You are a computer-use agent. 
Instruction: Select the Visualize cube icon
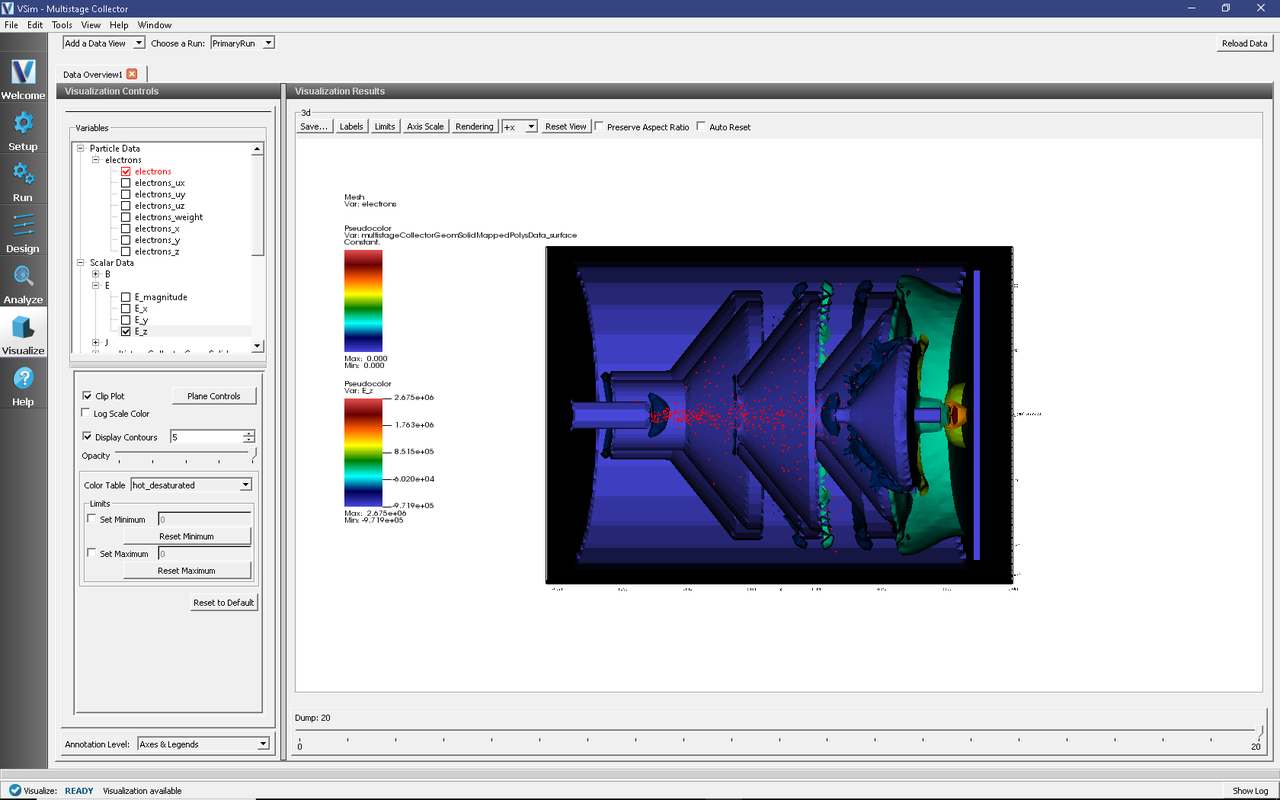23,334
